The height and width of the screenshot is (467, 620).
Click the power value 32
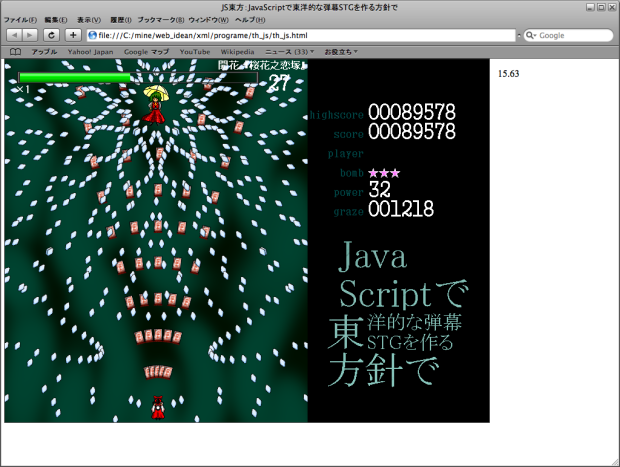pyautogui.click(x=380, y=189)
